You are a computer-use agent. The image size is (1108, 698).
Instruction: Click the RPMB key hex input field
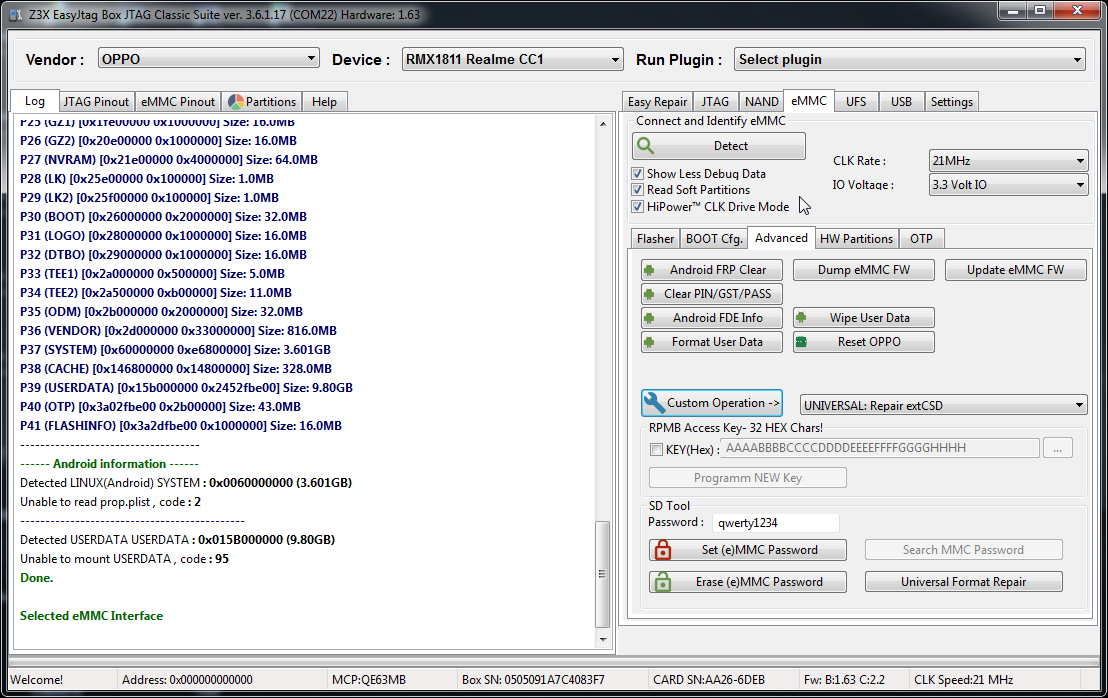click(x=880, y=448)
